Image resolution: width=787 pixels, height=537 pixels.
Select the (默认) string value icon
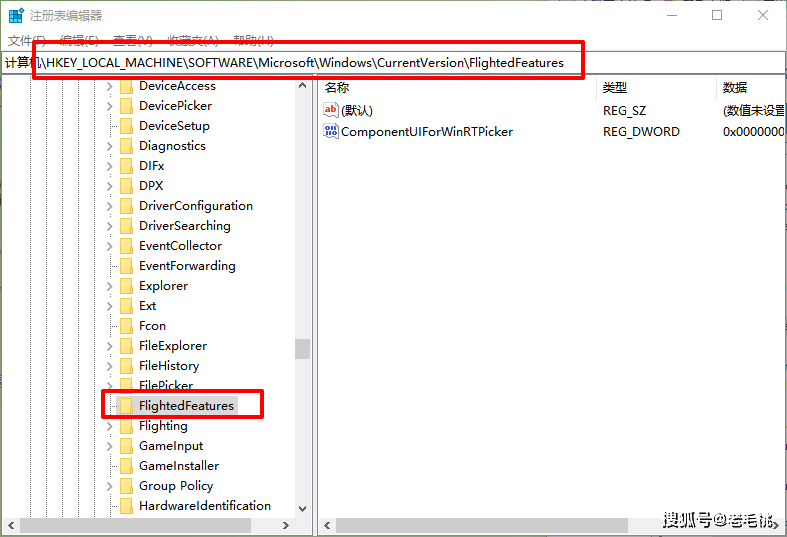pos(331,110)
